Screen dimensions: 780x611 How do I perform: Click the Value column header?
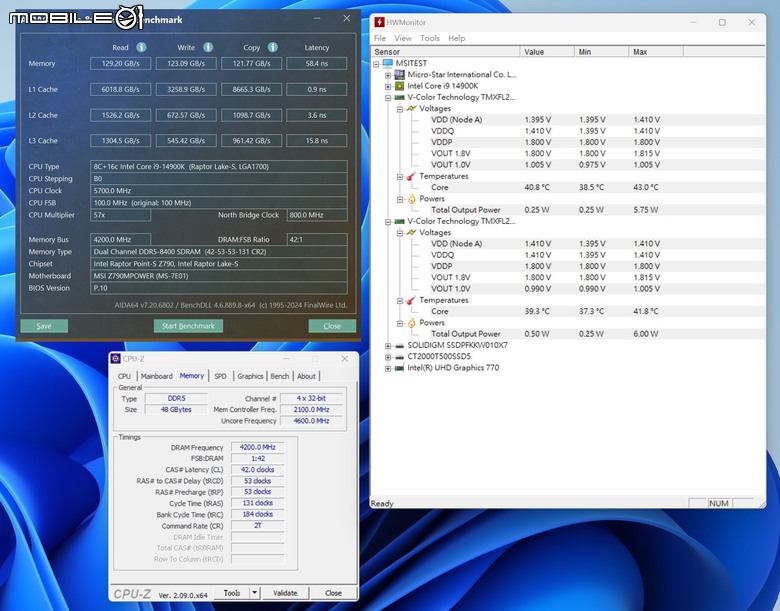[547, 52]
